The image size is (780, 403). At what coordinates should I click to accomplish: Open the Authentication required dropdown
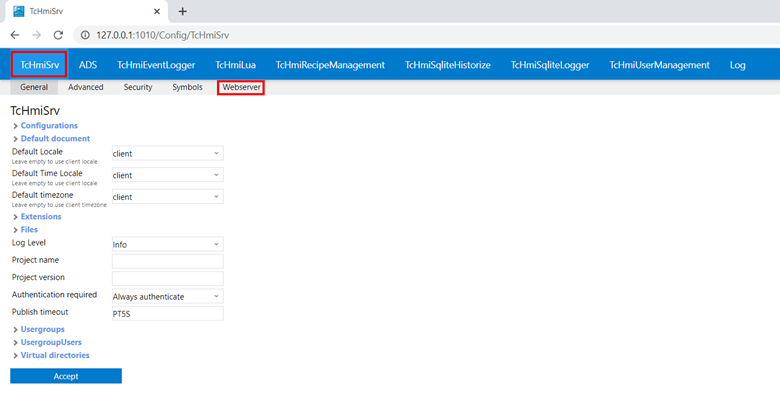[168, 296]
